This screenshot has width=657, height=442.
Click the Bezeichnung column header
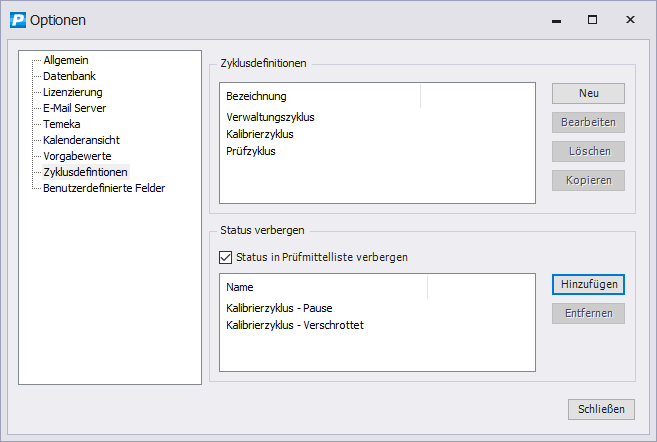(x=320, y=96)
